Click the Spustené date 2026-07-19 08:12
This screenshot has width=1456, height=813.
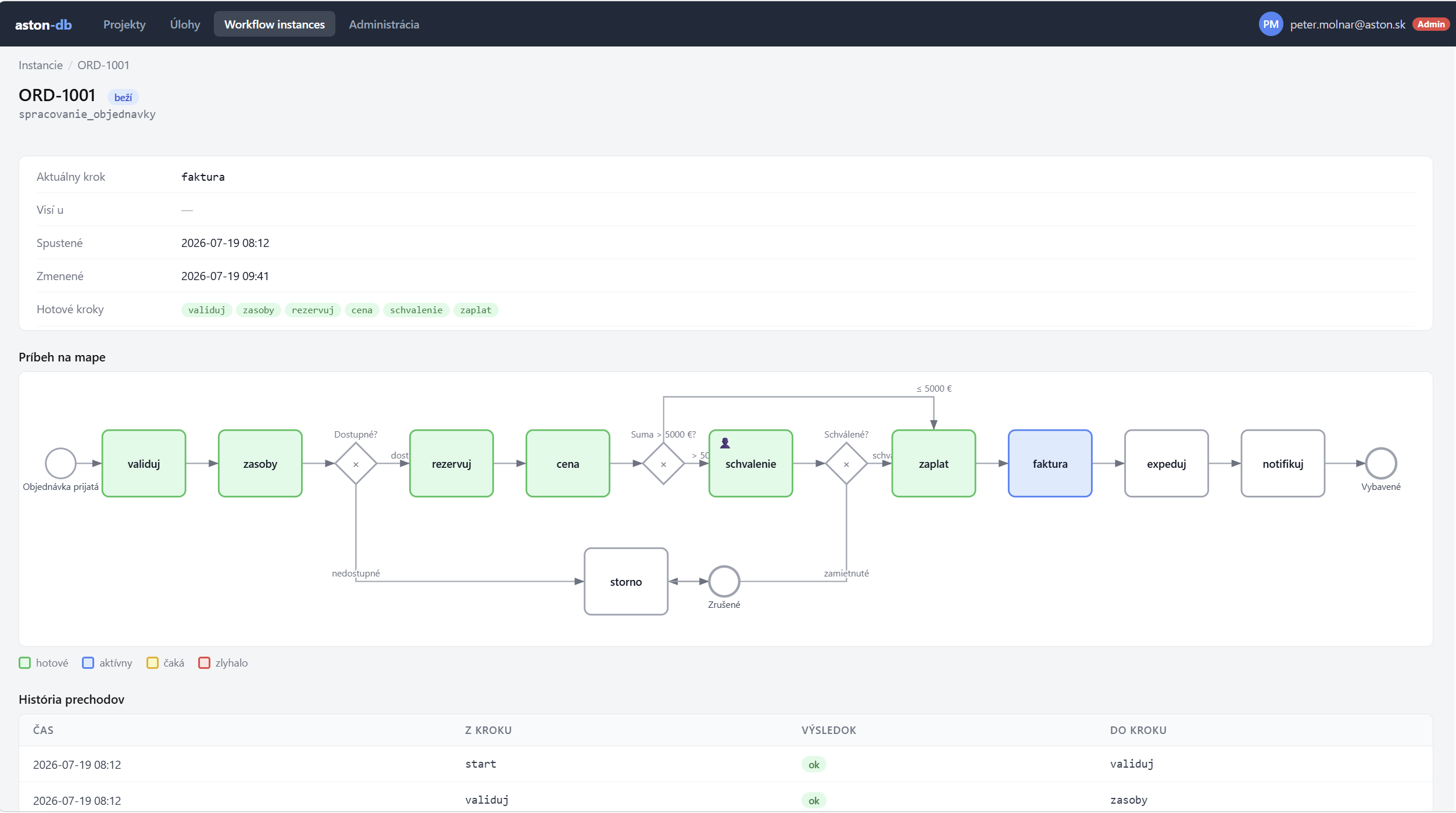point(225,243)
